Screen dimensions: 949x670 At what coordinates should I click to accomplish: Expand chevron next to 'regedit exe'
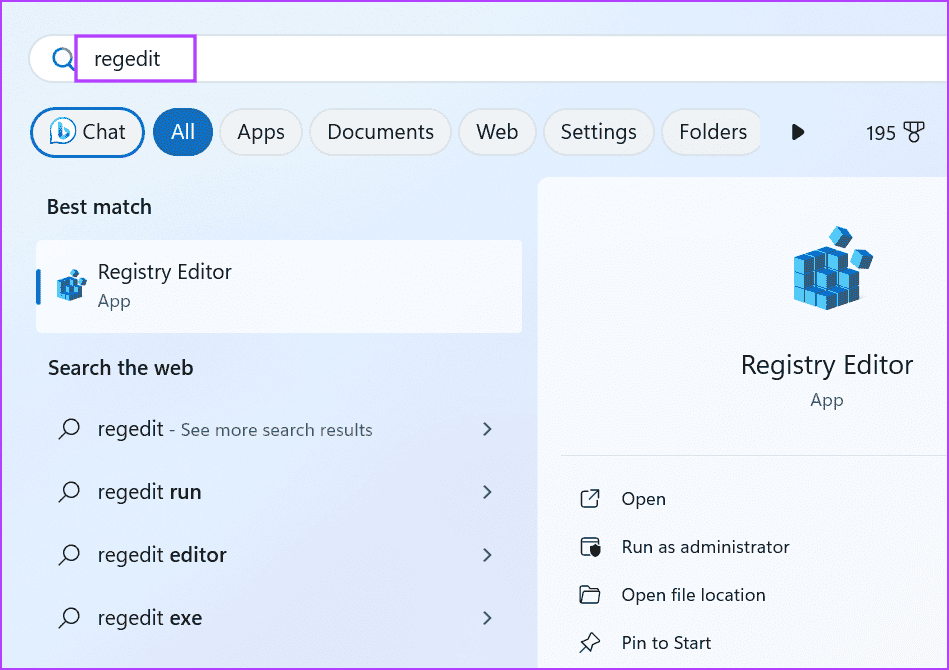tap(487, 618)
